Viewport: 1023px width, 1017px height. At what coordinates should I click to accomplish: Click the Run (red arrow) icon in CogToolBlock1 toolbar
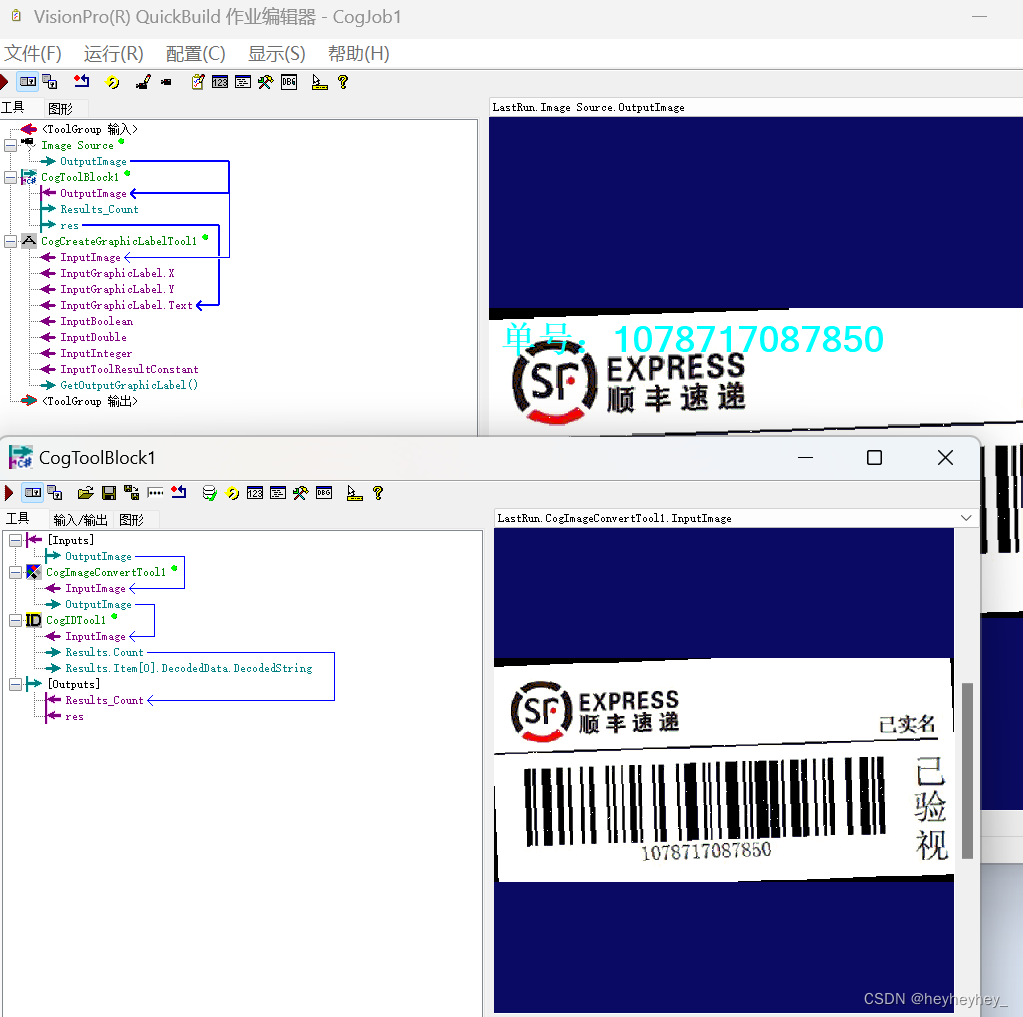click(x=9, y=493)
